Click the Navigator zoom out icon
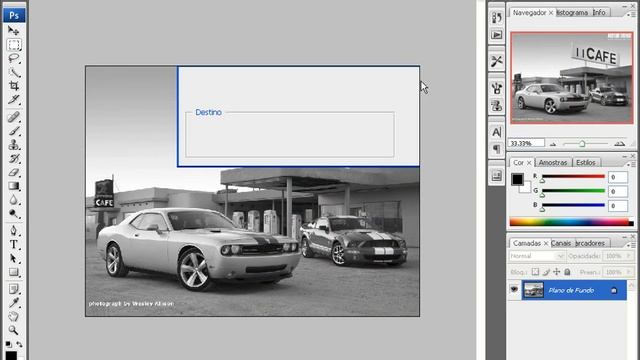 click(x=553, y=144)
